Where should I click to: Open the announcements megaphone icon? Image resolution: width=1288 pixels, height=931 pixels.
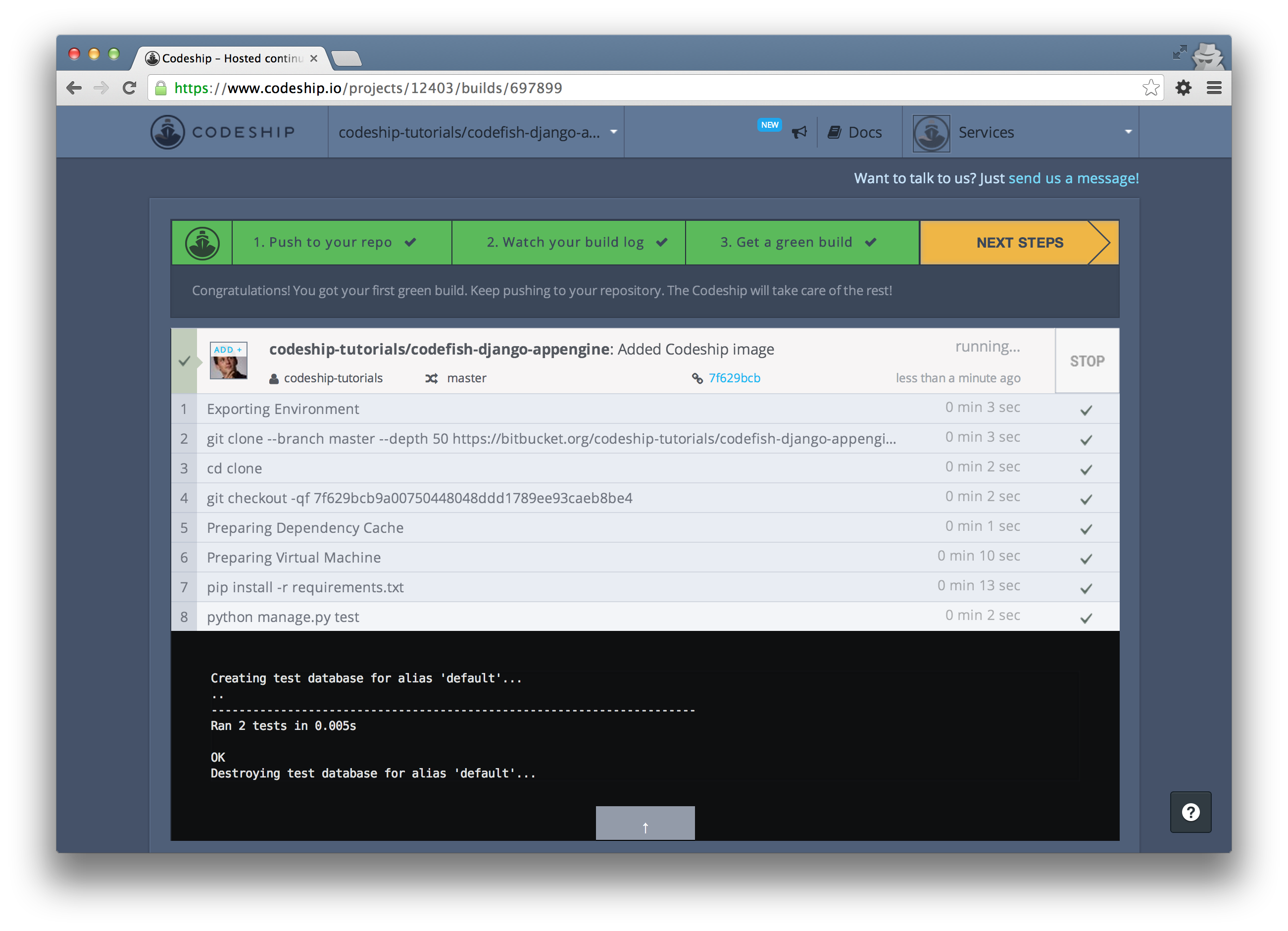[799, 132]
